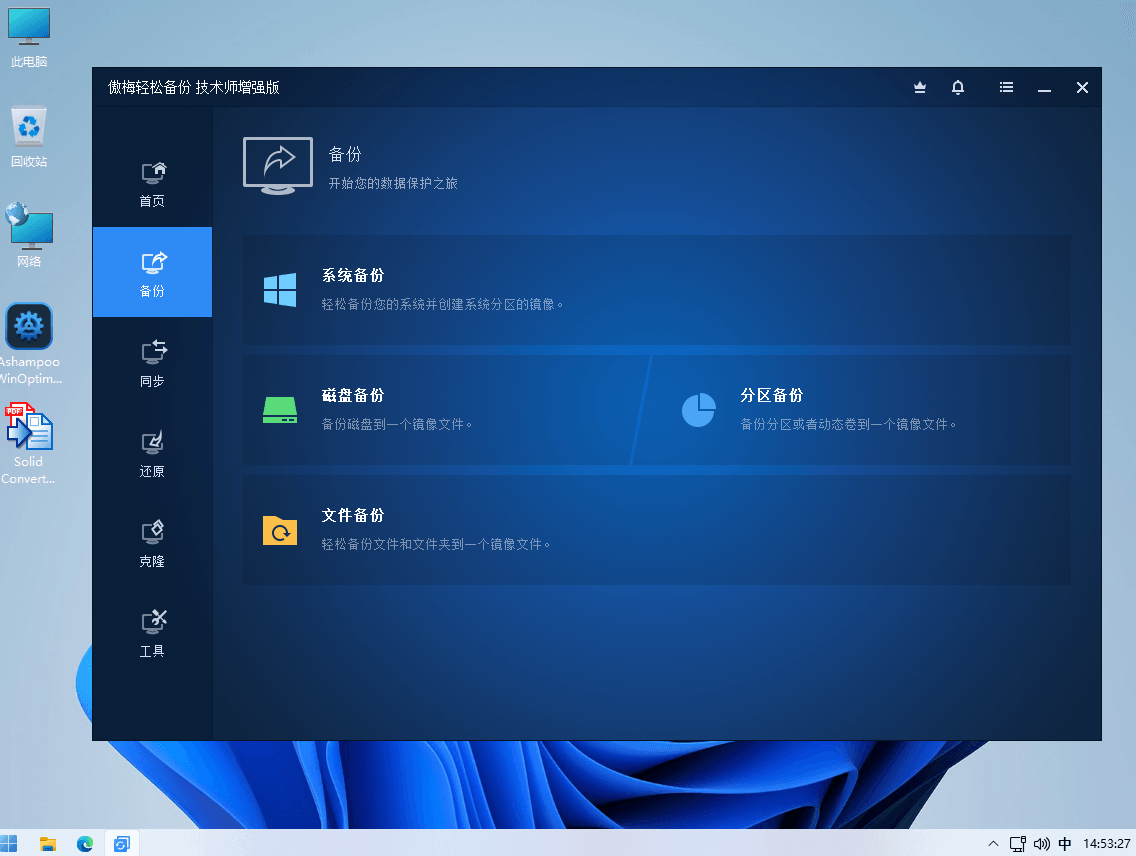Click the yellow folder file backup icon
This screenshot has width=1136, height=856.
click(280, 530)
